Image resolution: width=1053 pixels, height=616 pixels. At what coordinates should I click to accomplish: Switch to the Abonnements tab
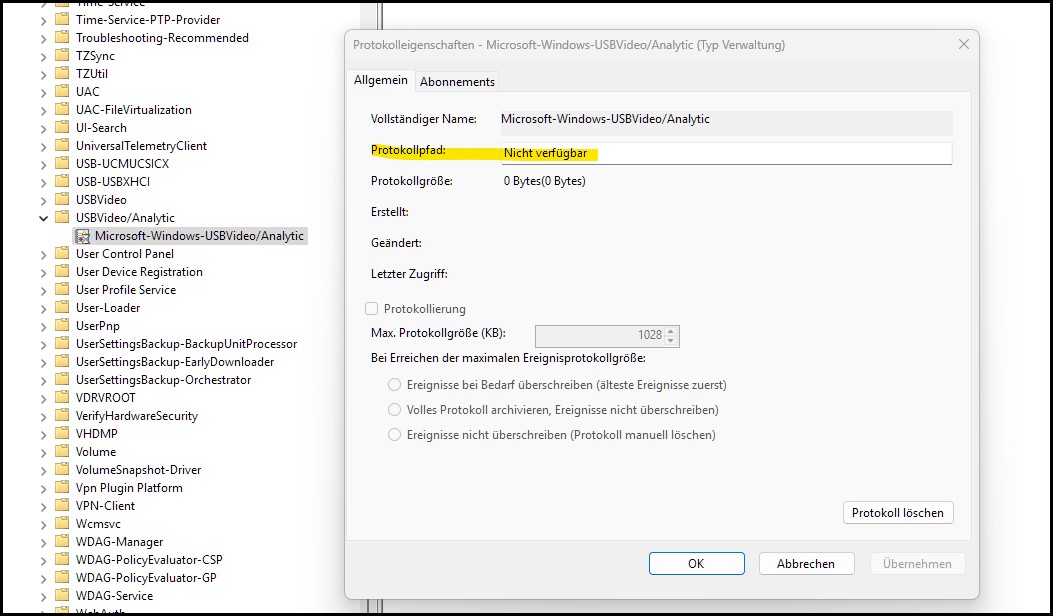(457, 81)
